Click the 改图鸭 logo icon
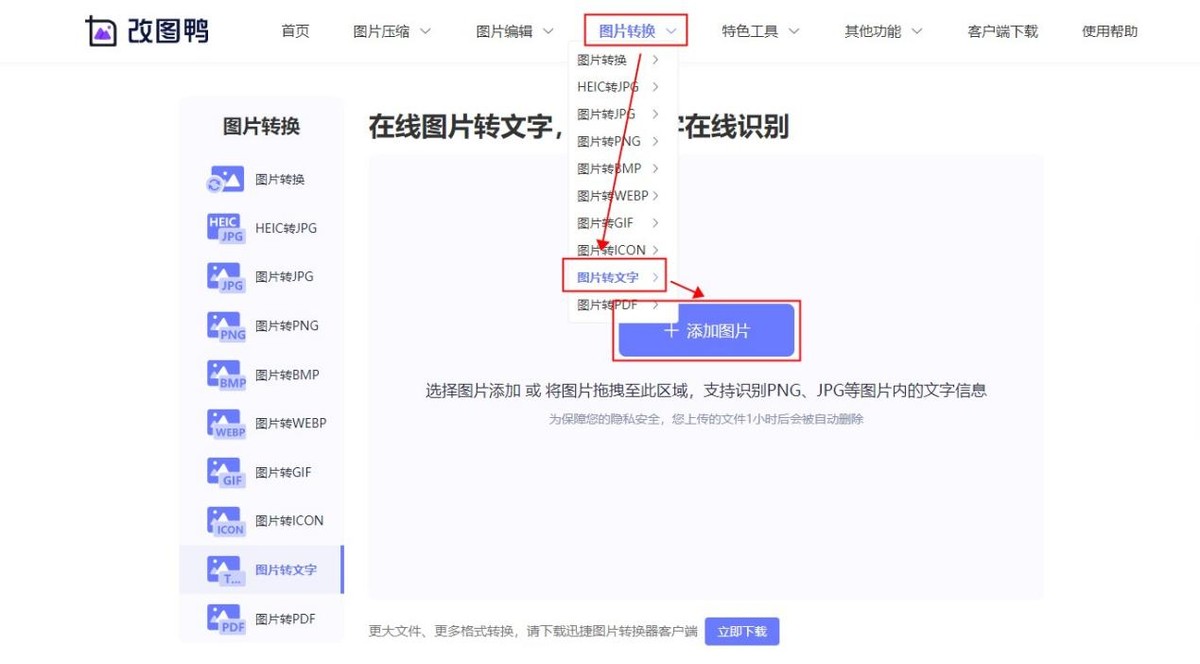The image size is (1200, 664). 103,30
